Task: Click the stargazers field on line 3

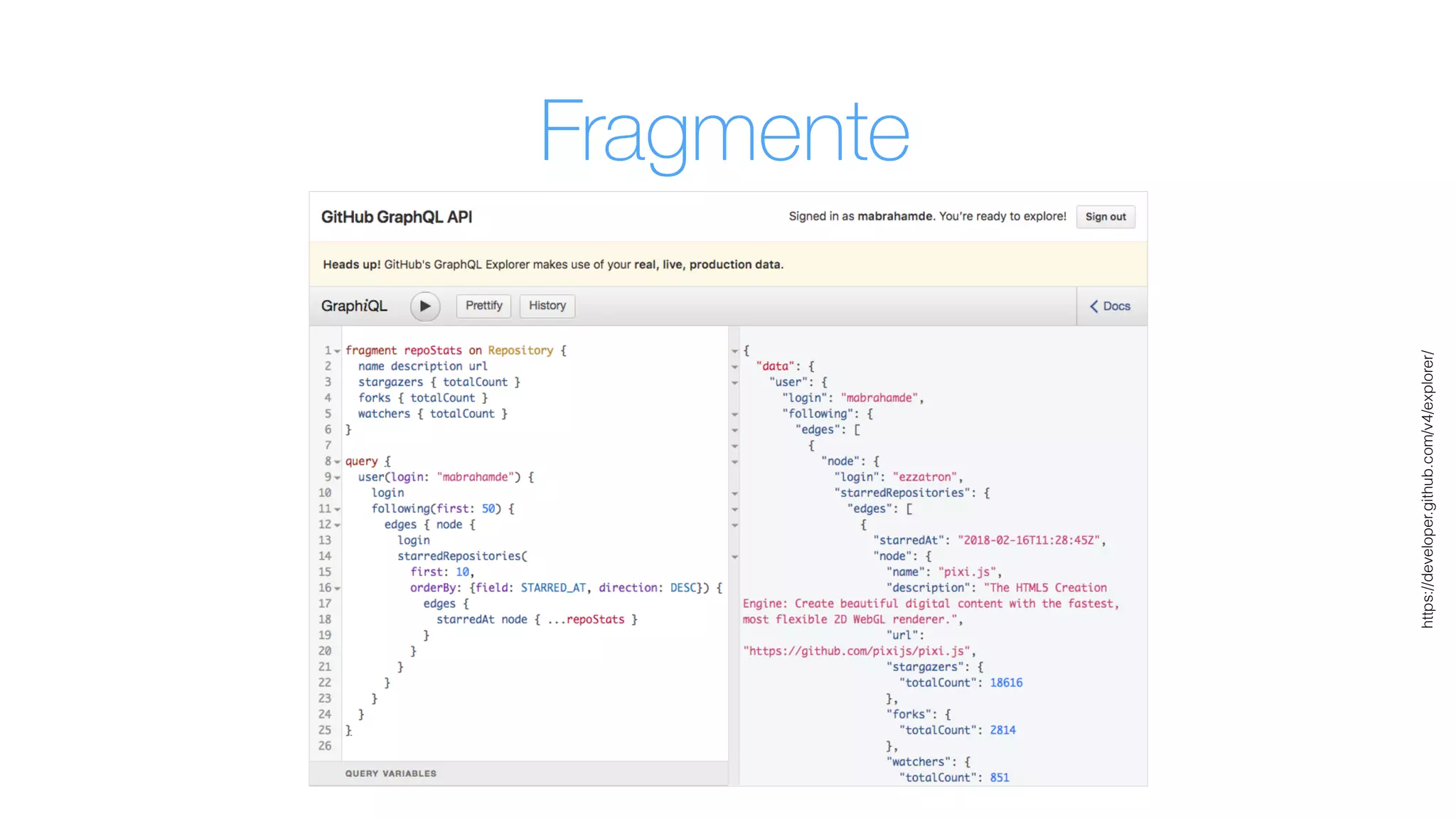Action: click(x=390, y=382)
